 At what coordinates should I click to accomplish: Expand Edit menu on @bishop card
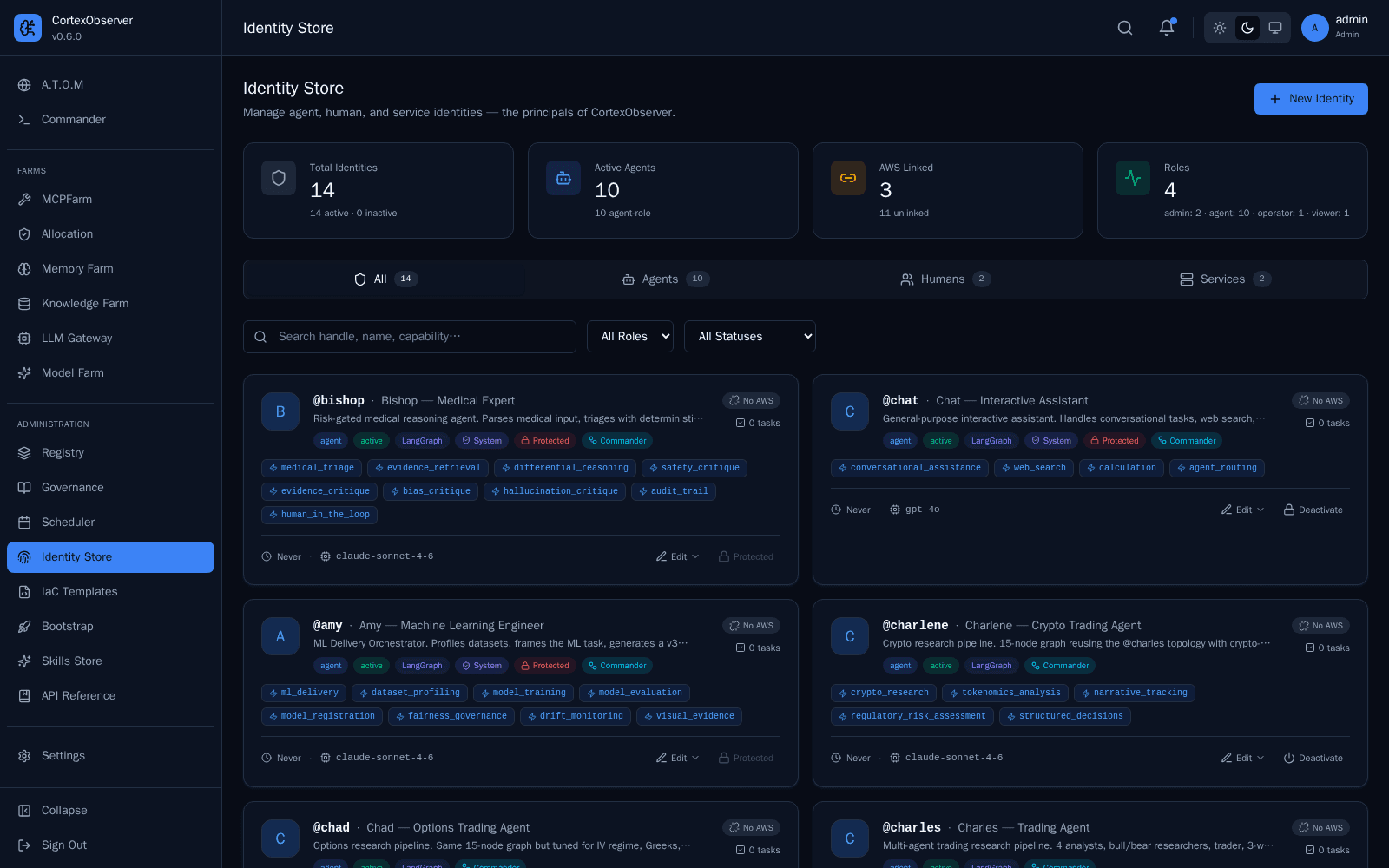(677, 556)
